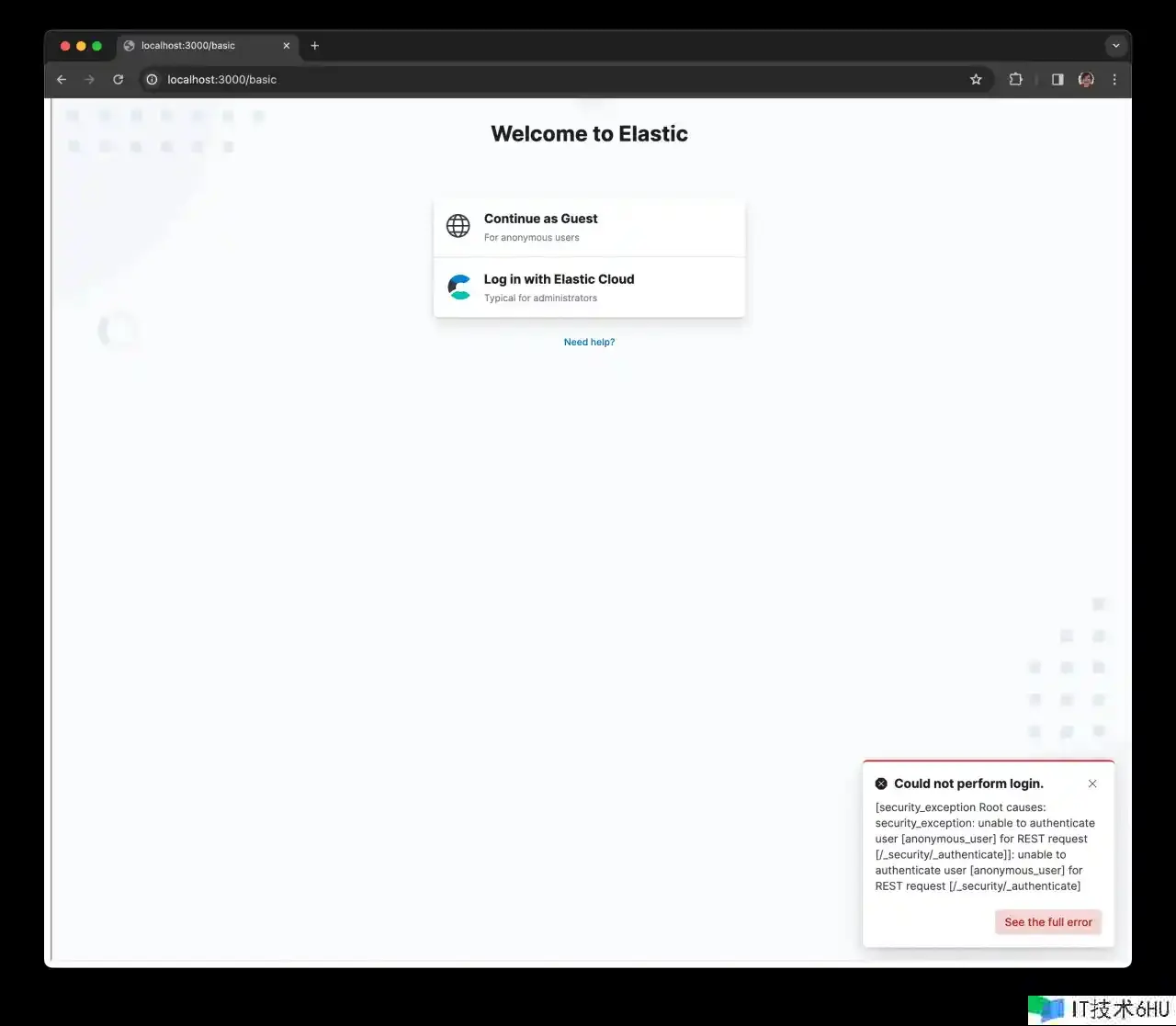Image resolution: width=1176 pixels, height=1026 pixels.
Task: Choose 'Log in with Elastic Cloud'
Action: point(589,288)
